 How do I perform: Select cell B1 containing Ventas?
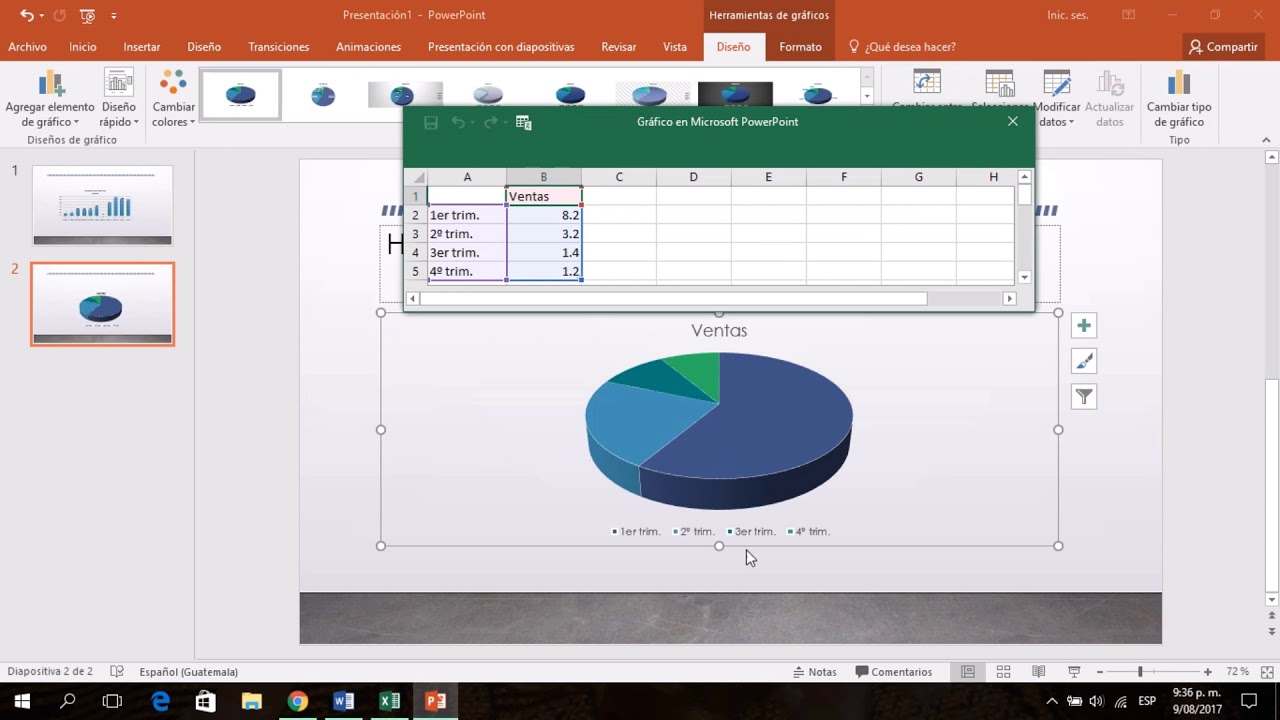click(544, 196)
